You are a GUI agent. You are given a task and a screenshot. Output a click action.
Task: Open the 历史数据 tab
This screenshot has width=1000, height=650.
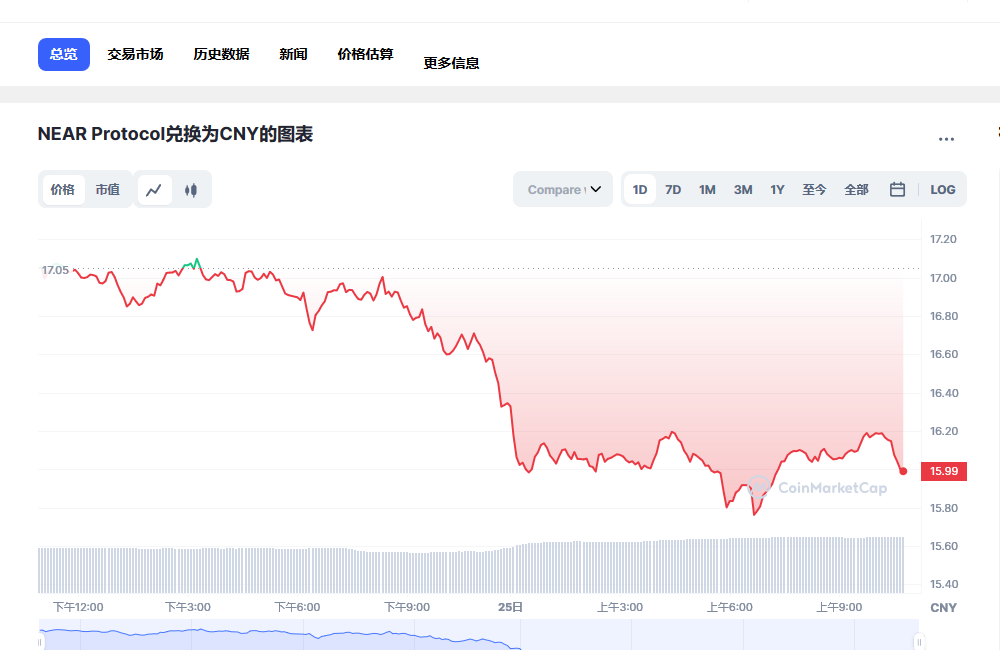click(221, 54)
